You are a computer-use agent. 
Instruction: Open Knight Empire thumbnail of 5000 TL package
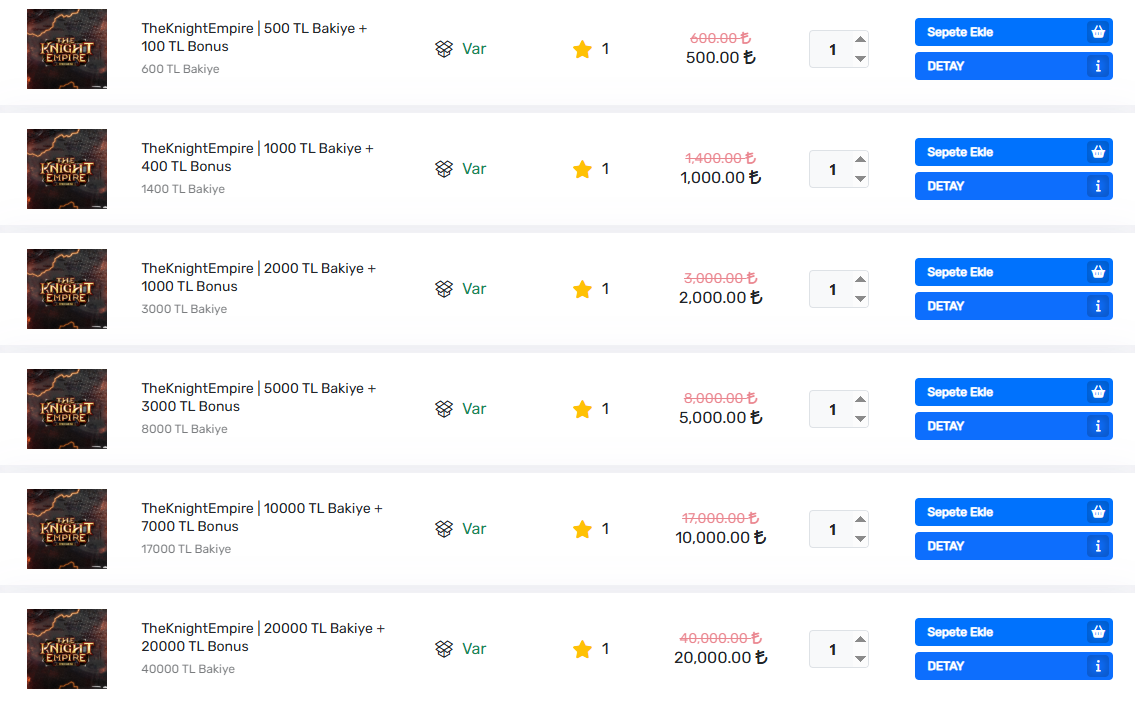pyautogui.click(x=67, y=409)
